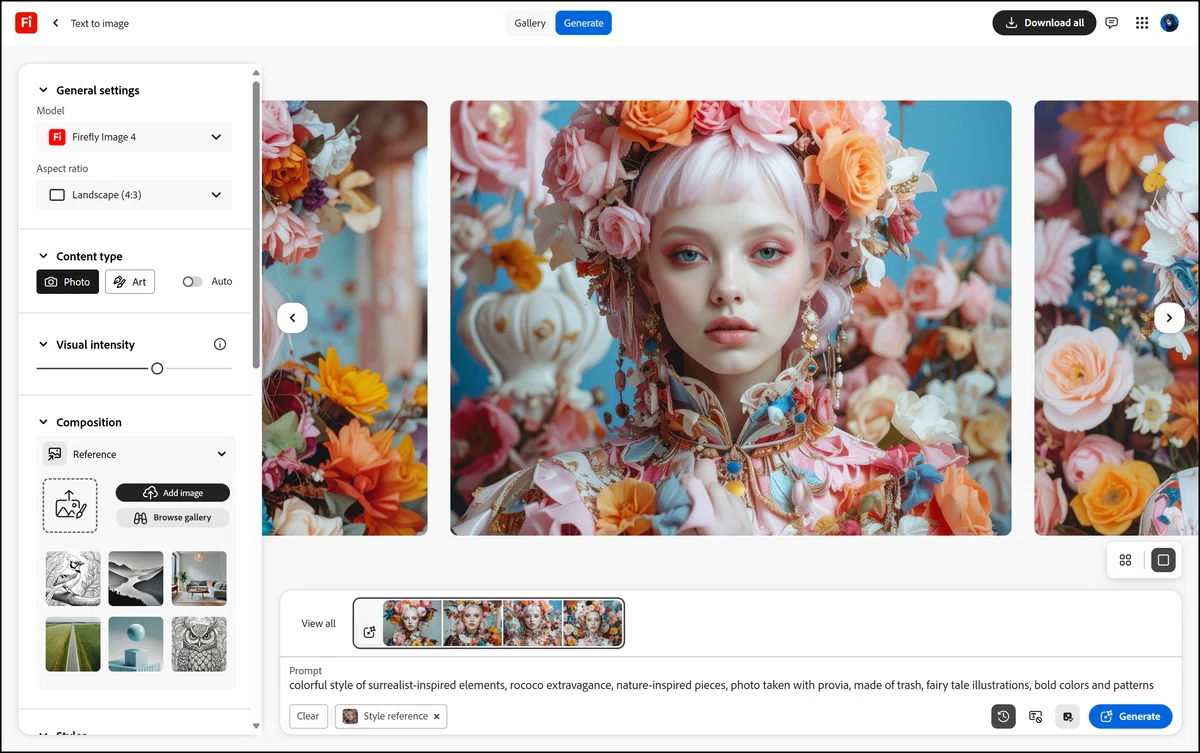Select Photo content type
The width and height of the screenshot is (1200, 753).
[68, 282]
